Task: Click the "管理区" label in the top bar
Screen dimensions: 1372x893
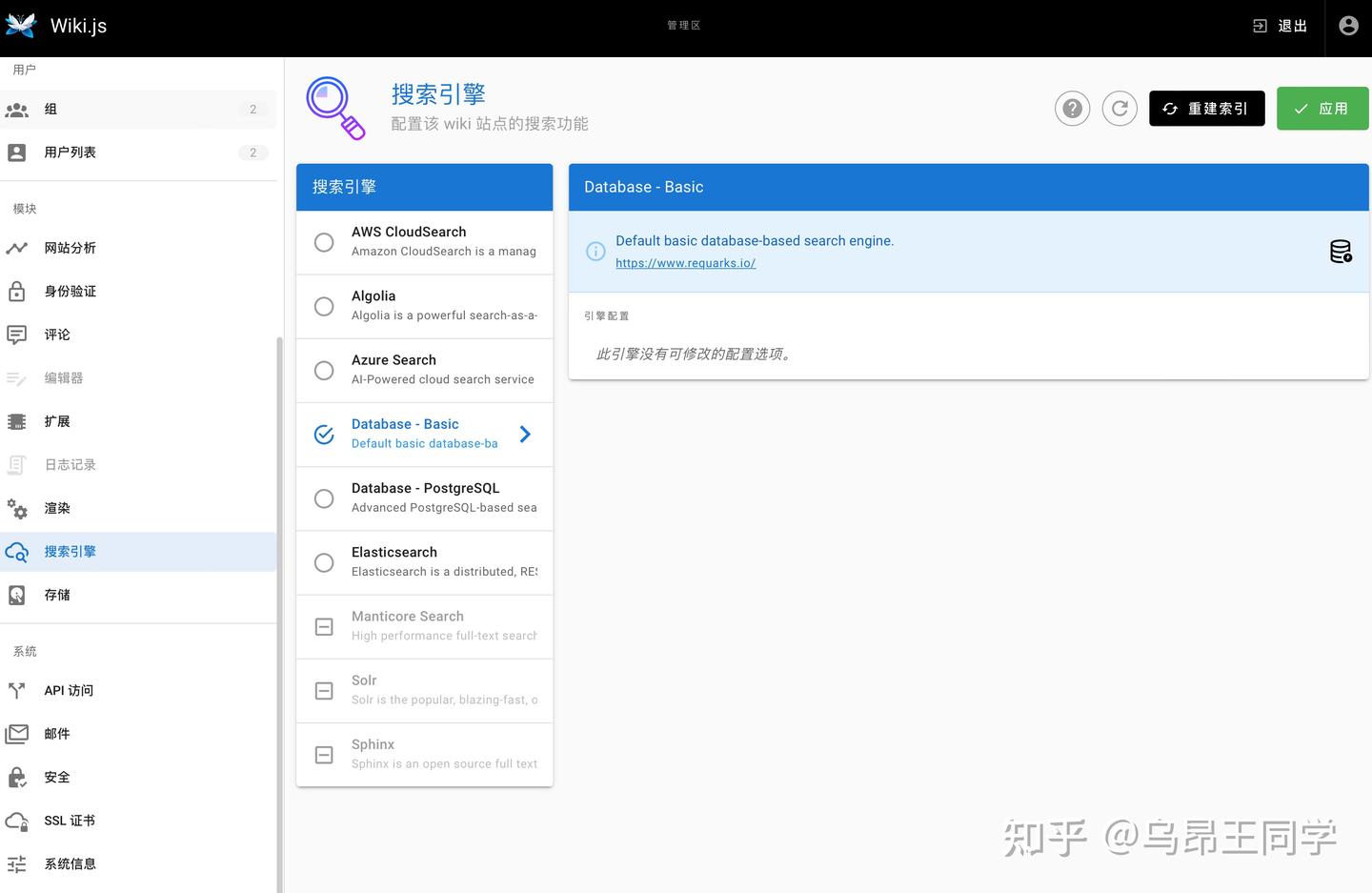Action: (684, 26)
